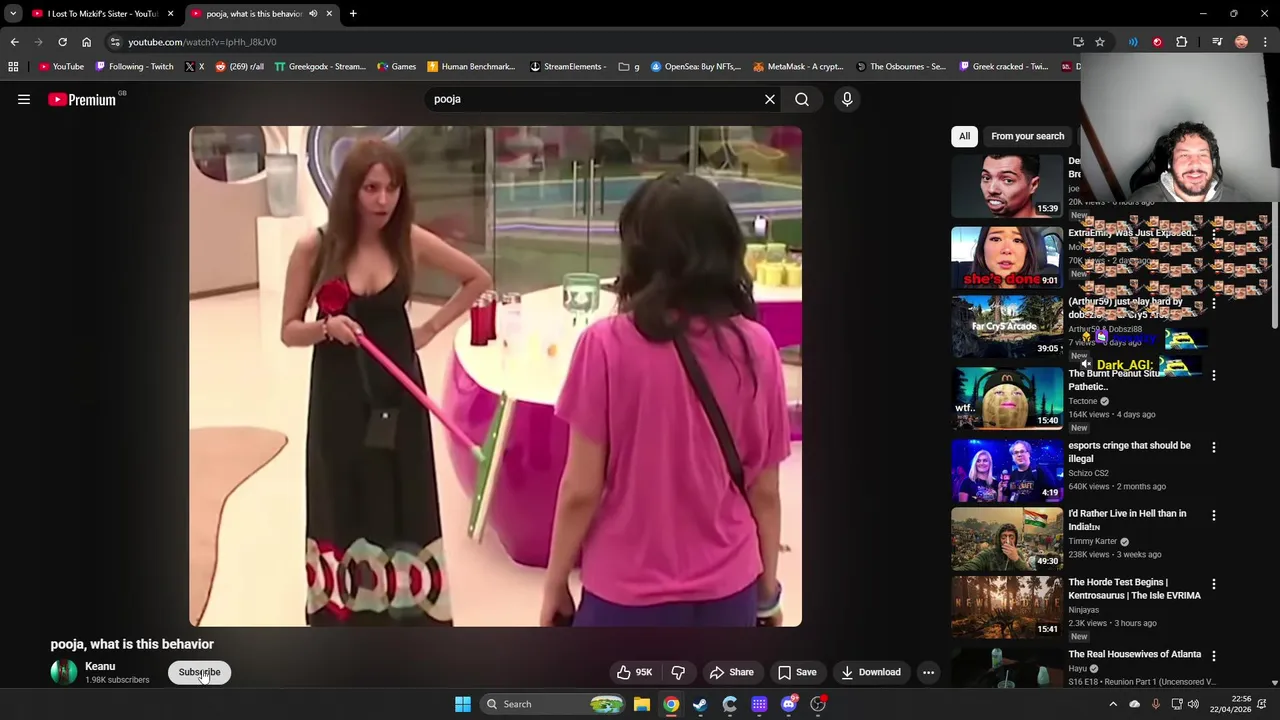Open the 'Human Benchmark' bookmark
Viewport: 1280px width, 720px height.
coord(471,67)
